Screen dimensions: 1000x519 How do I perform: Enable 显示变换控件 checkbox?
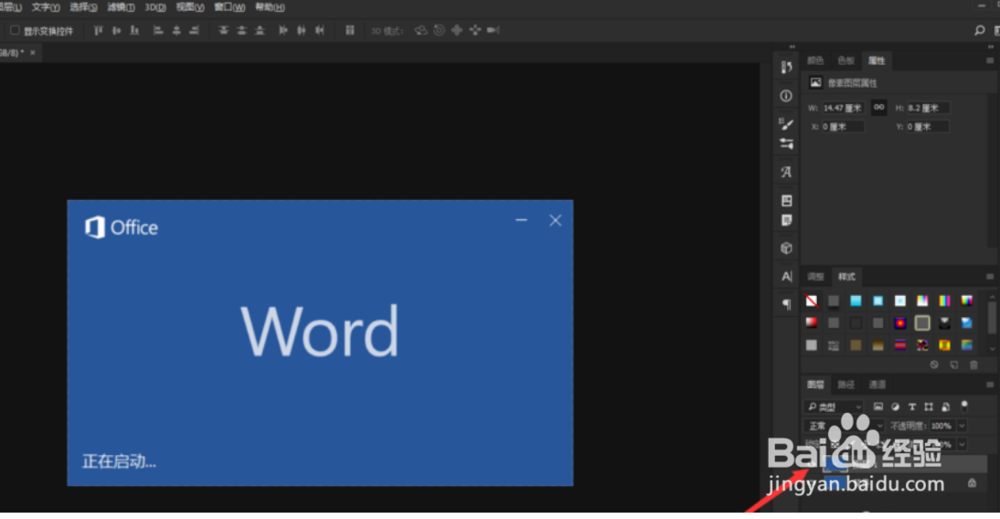tap(14, 30)
